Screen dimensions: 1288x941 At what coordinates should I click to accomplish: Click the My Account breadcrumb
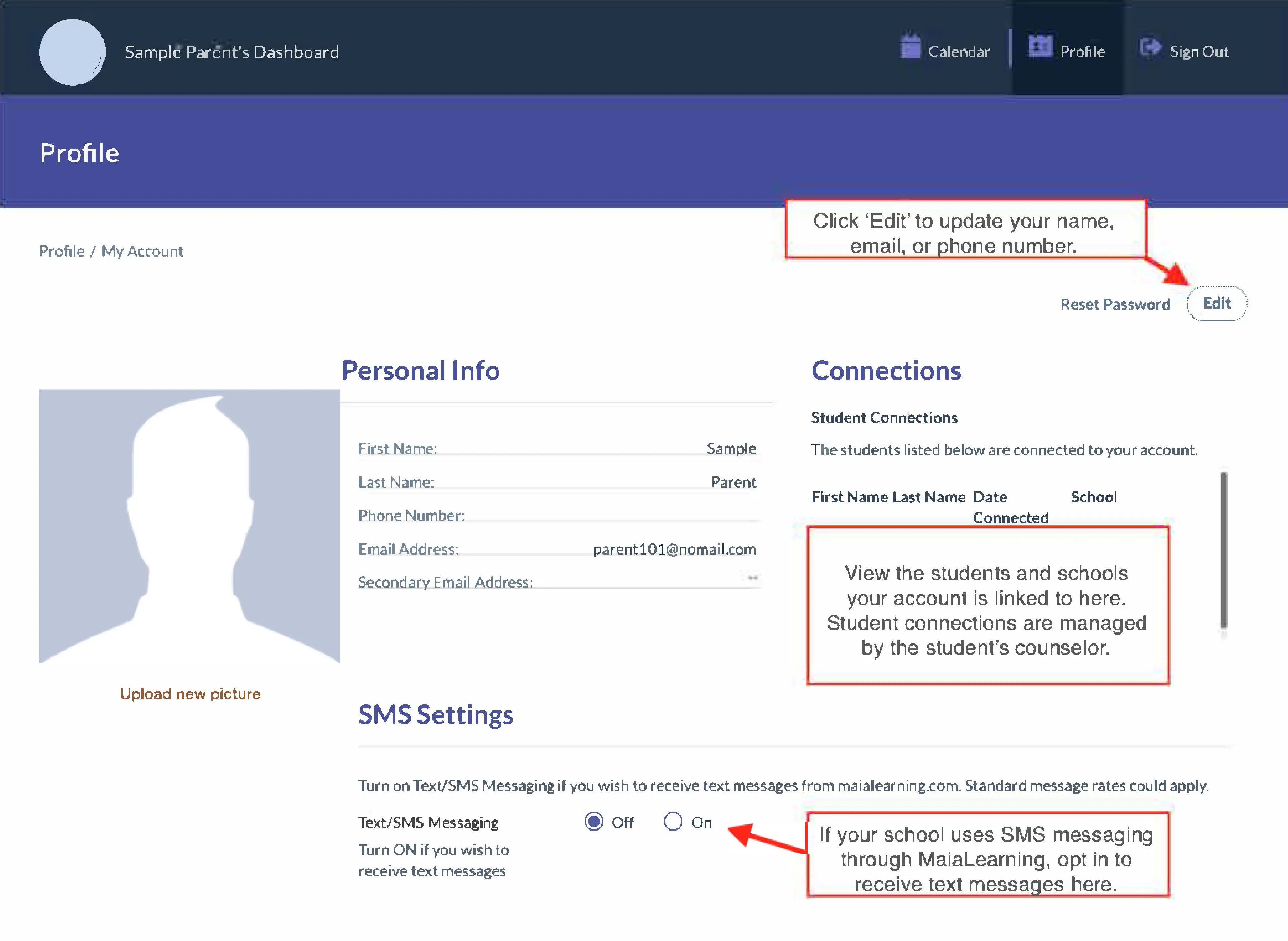click(143, 251)
